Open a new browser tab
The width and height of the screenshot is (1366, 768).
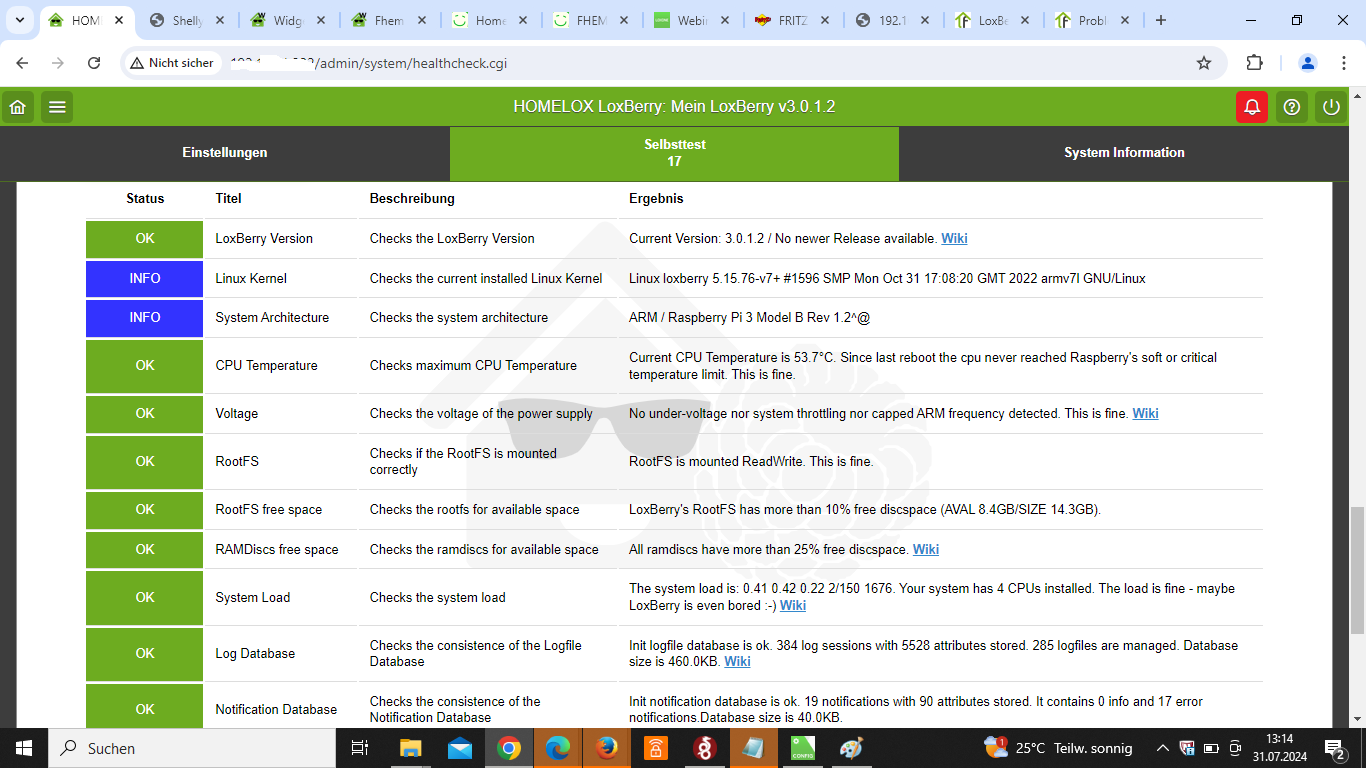point(1161,20)
